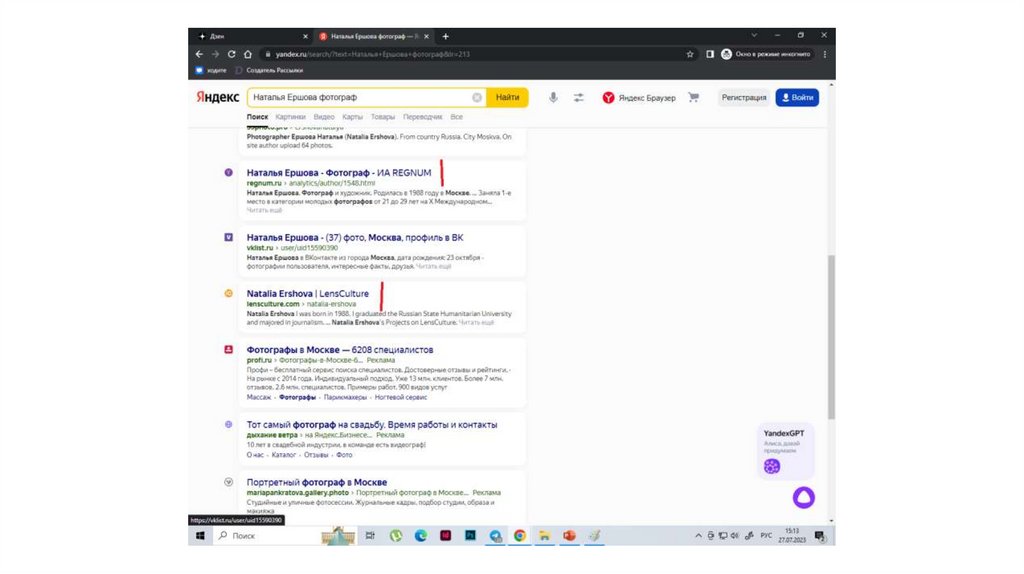Click the browser address bar URL

tap(372, 54)
